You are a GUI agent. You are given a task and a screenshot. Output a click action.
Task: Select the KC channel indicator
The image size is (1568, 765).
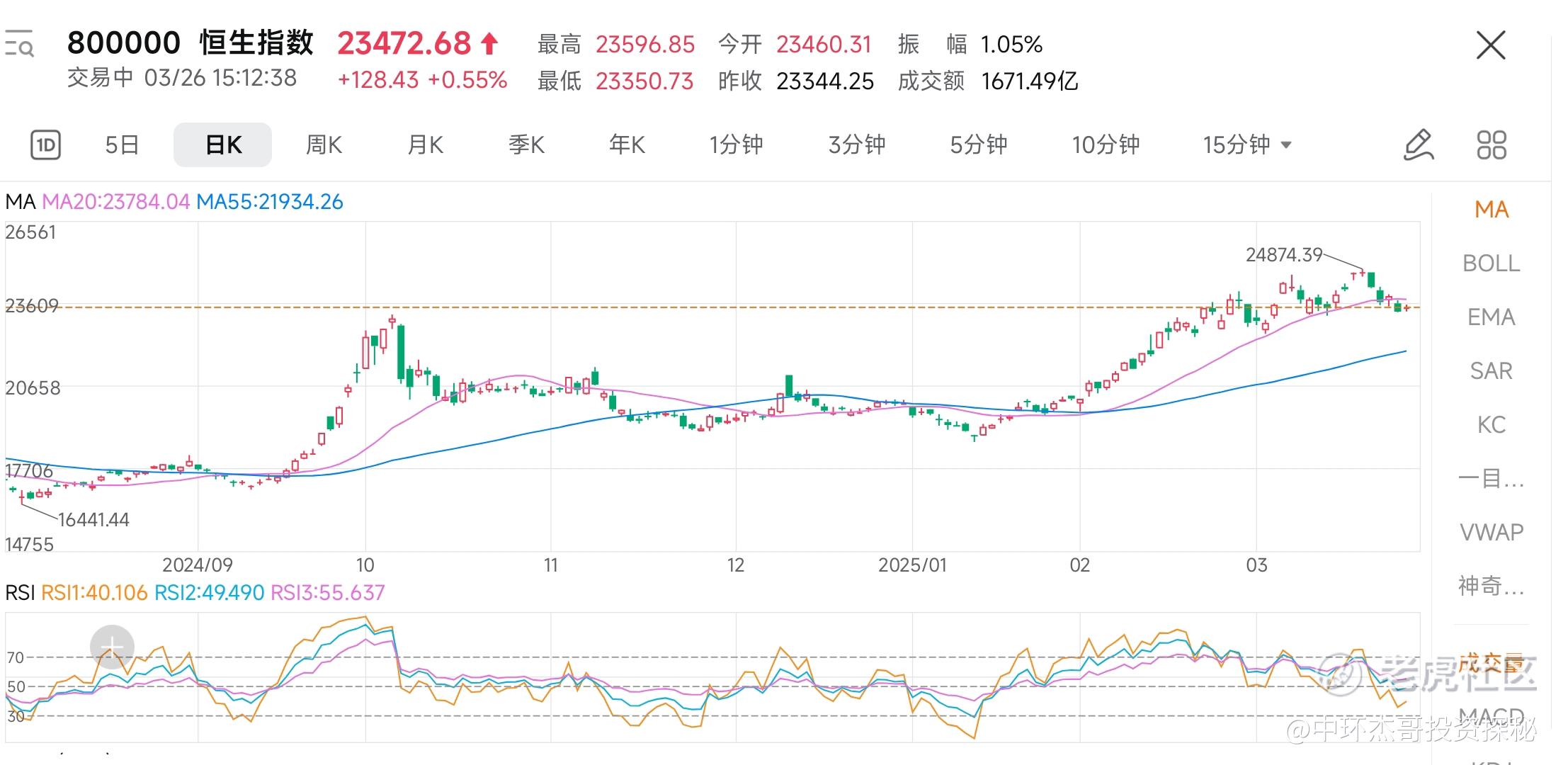pyautogui.click(x=1491, y=425)
